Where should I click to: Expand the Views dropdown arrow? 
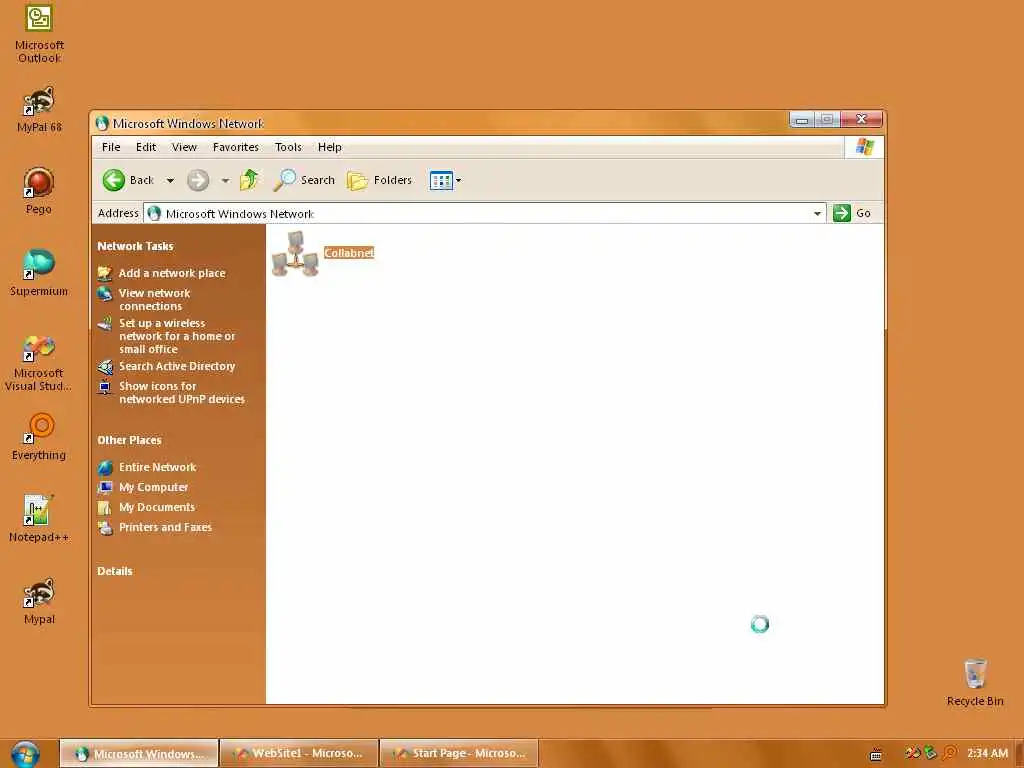pos(458,181)
